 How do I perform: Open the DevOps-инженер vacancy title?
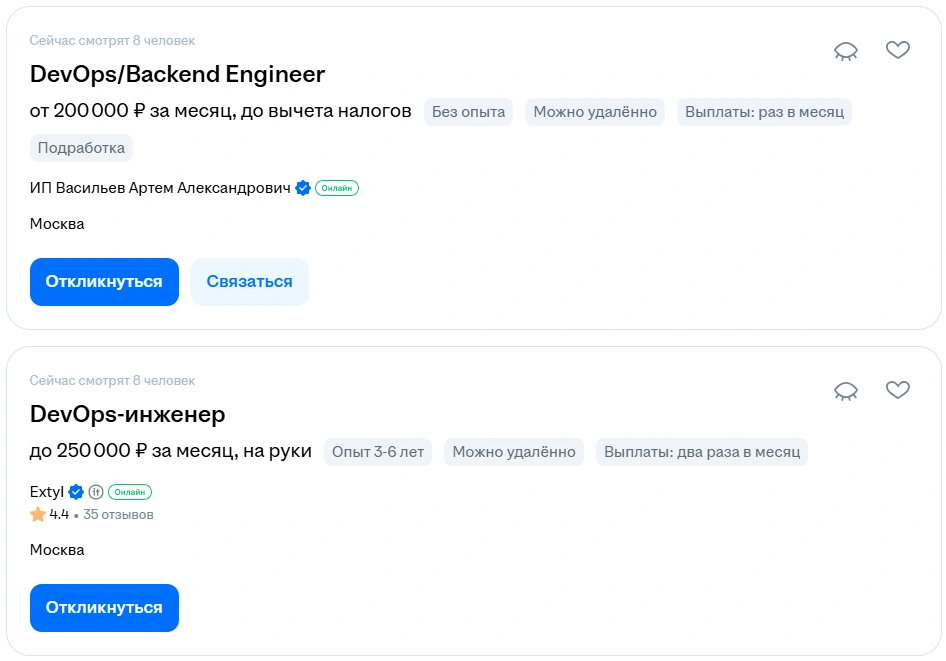(125, 414)
